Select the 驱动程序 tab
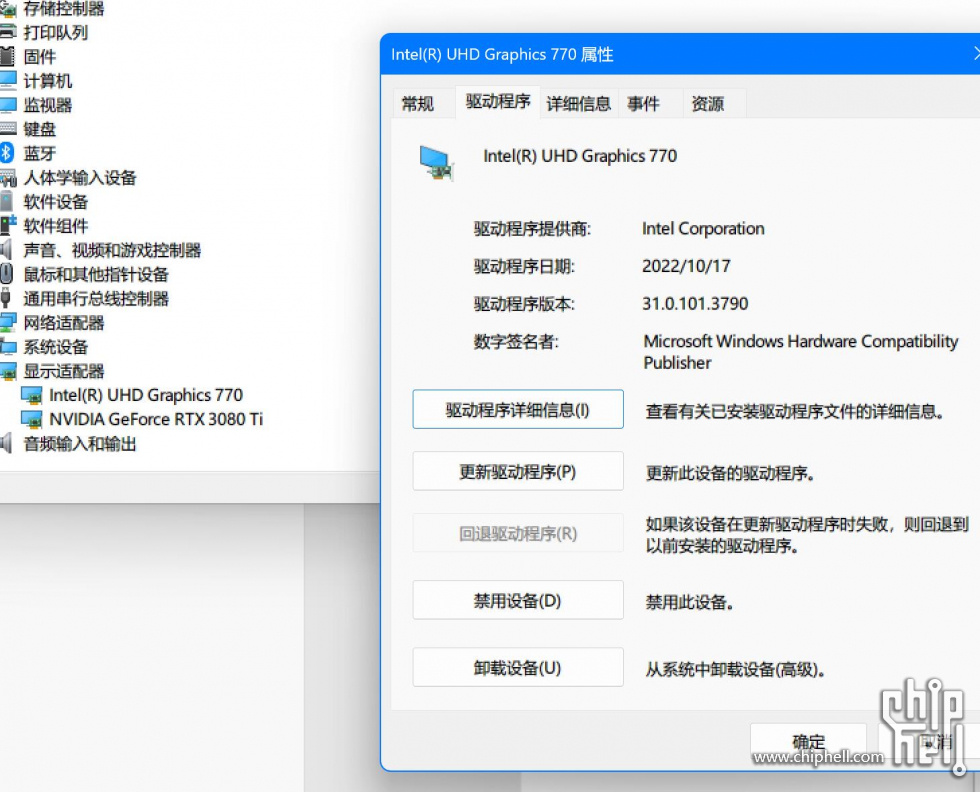The height and width of the screenshot is (792, 980). [x=498, y=101]
